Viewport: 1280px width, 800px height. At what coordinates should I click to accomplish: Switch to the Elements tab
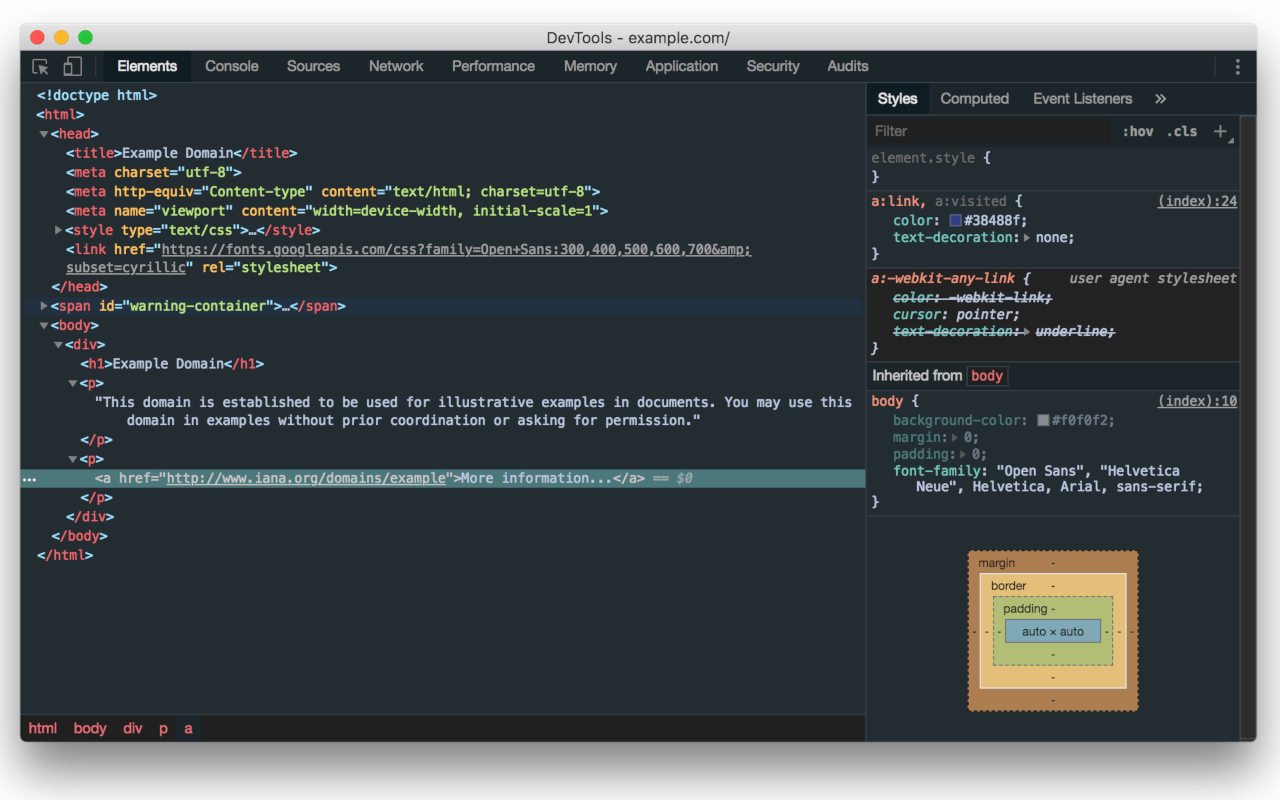click(147, 67)
